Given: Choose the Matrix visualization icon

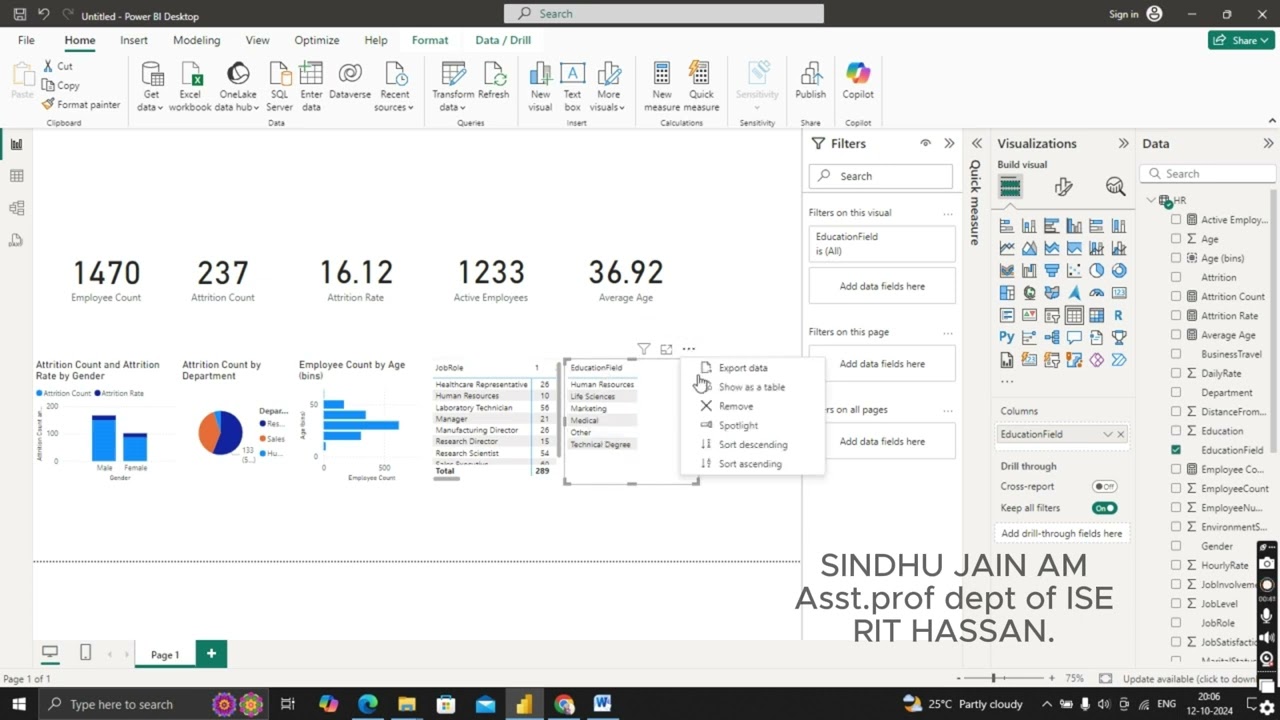Looking at the screenshot, I should [x=1097, y=315].
